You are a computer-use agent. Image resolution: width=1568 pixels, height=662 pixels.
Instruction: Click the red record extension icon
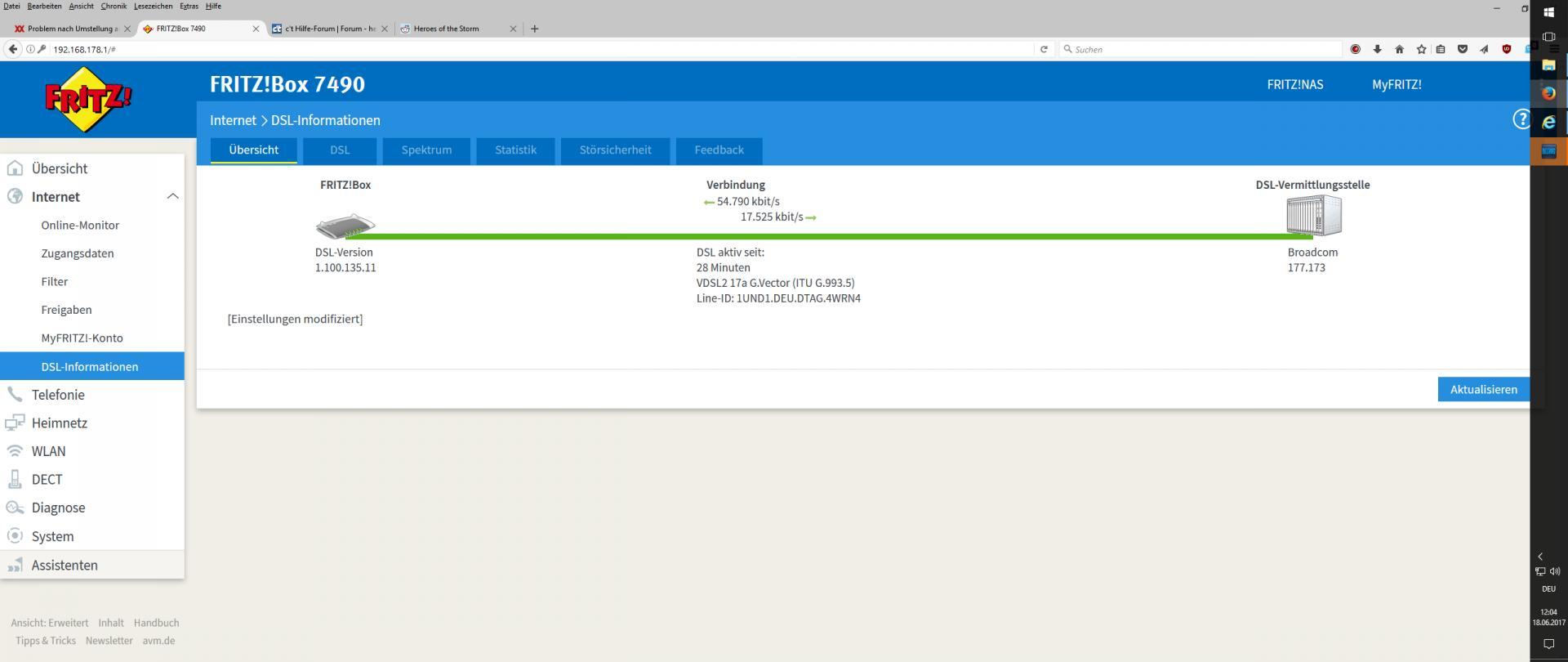(1356, 49)
